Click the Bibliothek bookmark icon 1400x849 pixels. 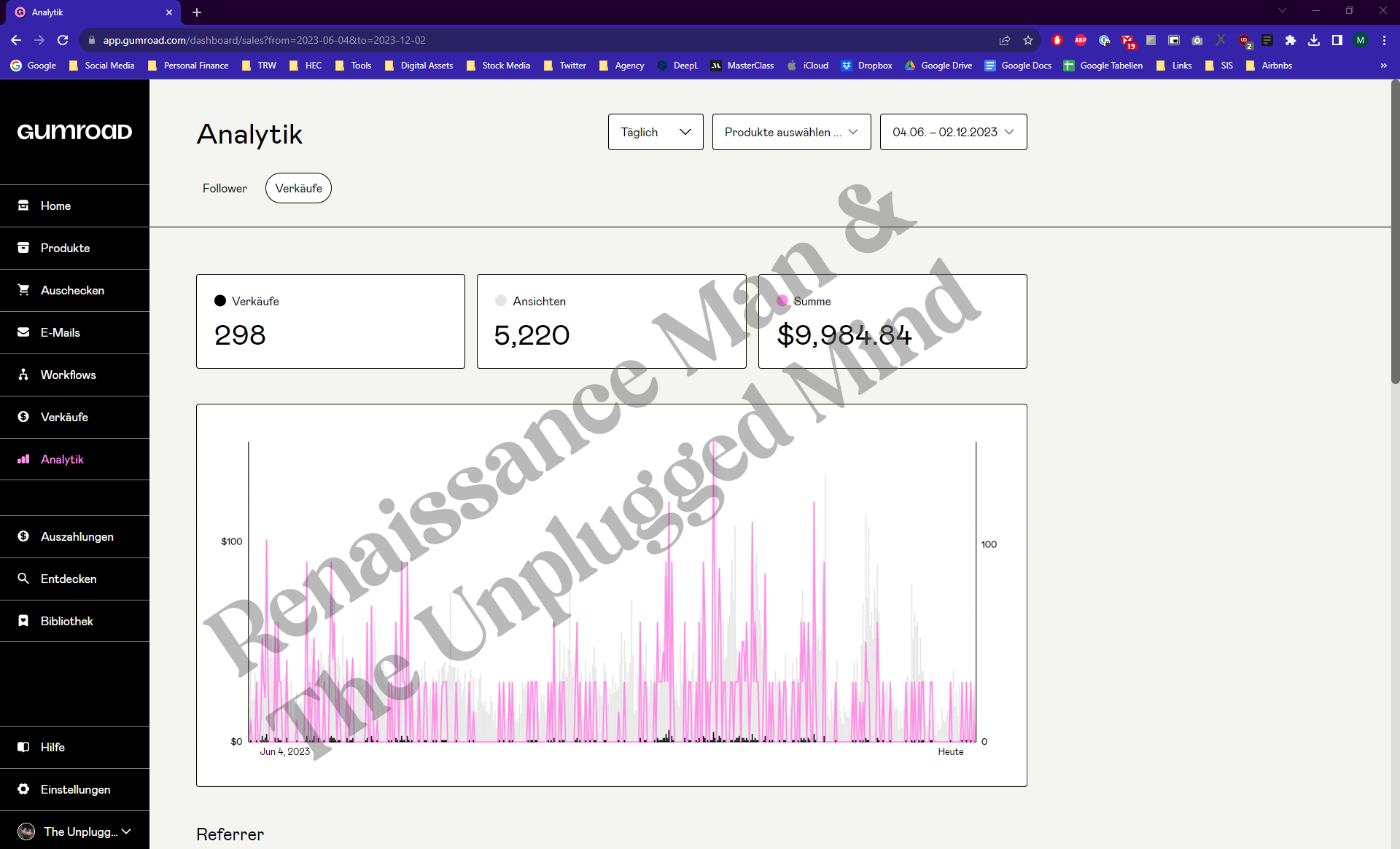click(23, 621)
